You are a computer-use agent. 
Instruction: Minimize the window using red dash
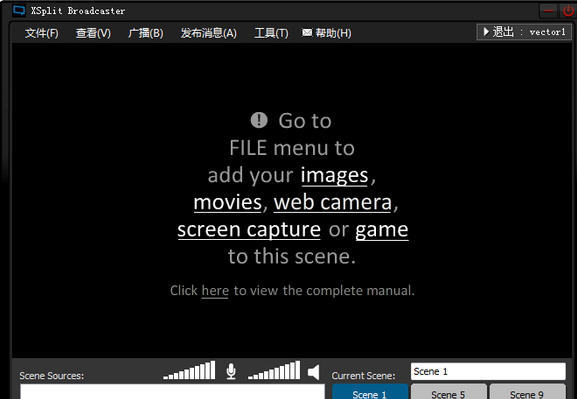click(x=549, y=11)
